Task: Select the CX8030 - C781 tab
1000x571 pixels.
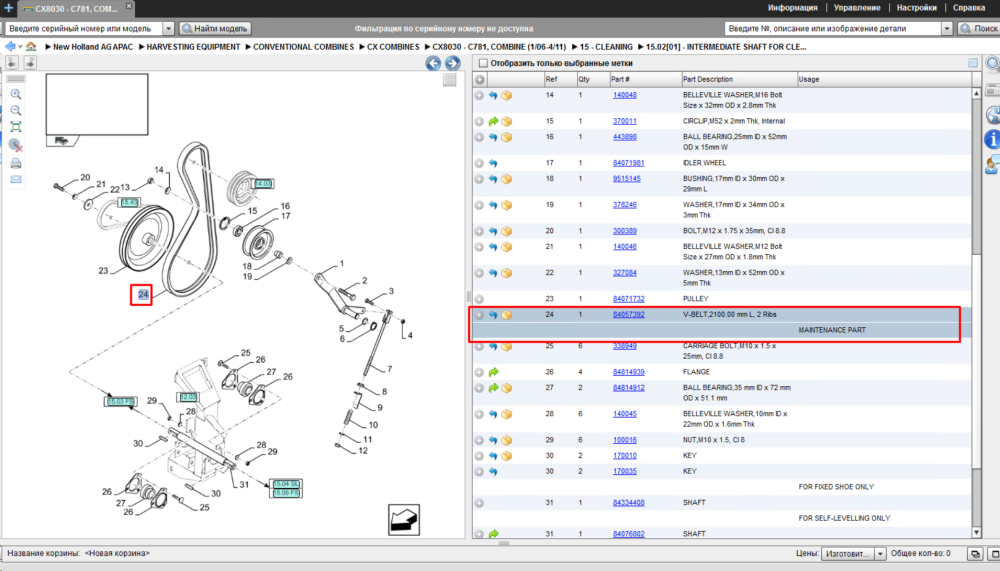Action: (x=75, y=8)
